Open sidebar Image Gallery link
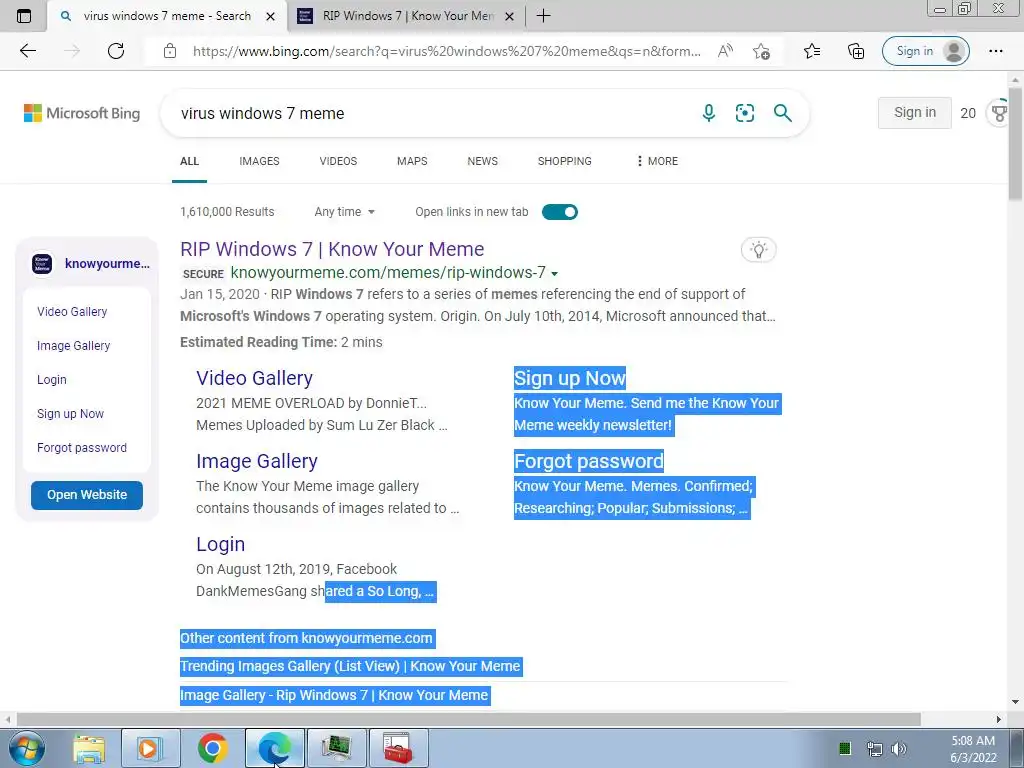Screen dimensions: 1024x768 coord(74,345)
